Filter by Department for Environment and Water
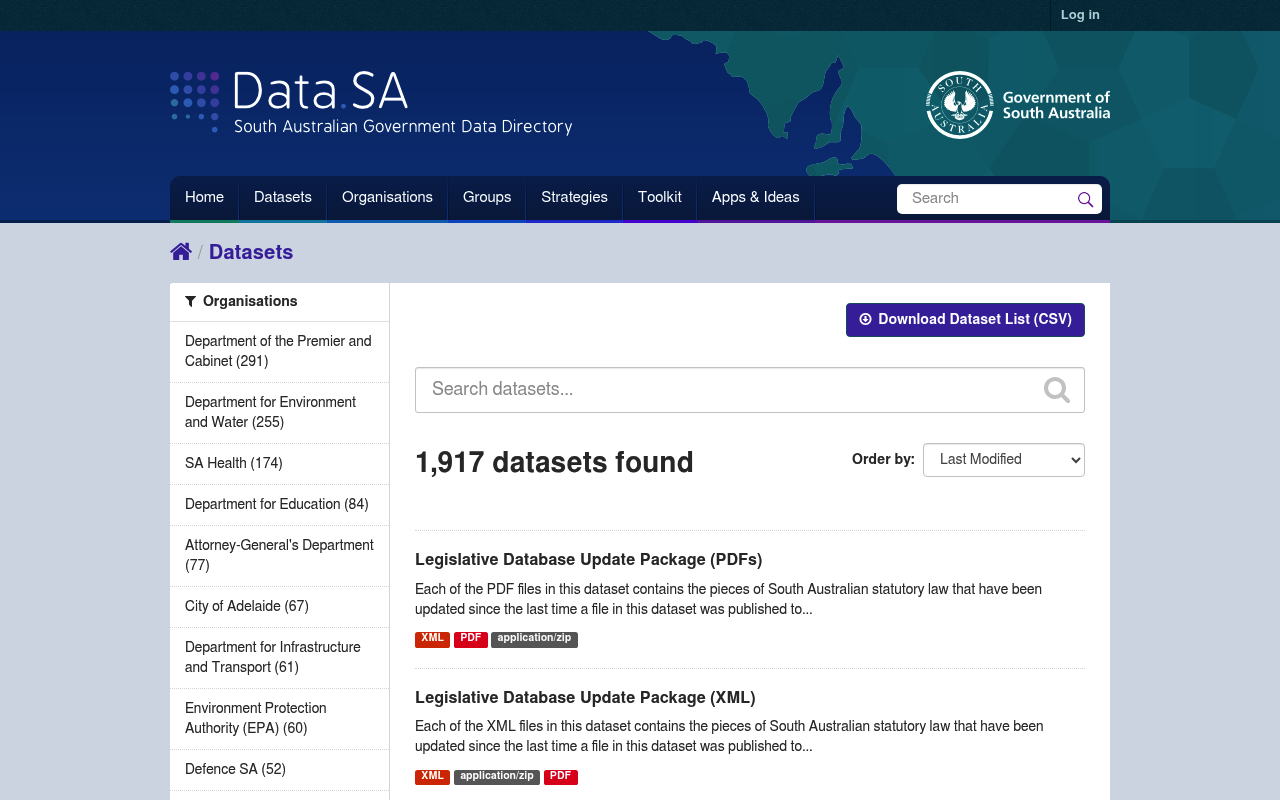This screenshot has height=800, width=1280. point(279,413)
